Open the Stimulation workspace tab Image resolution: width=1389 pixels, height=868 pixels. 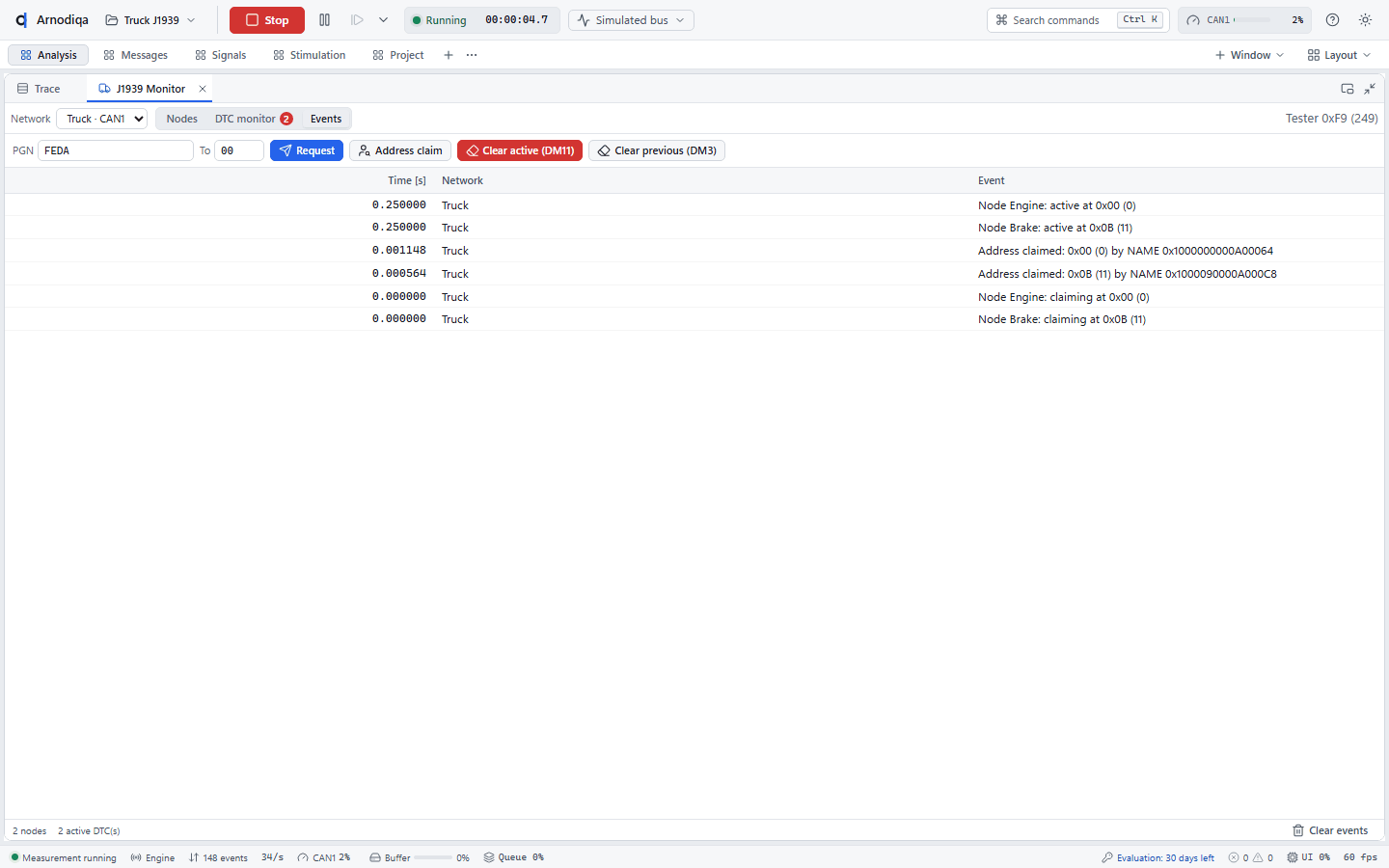pos(309,55)
